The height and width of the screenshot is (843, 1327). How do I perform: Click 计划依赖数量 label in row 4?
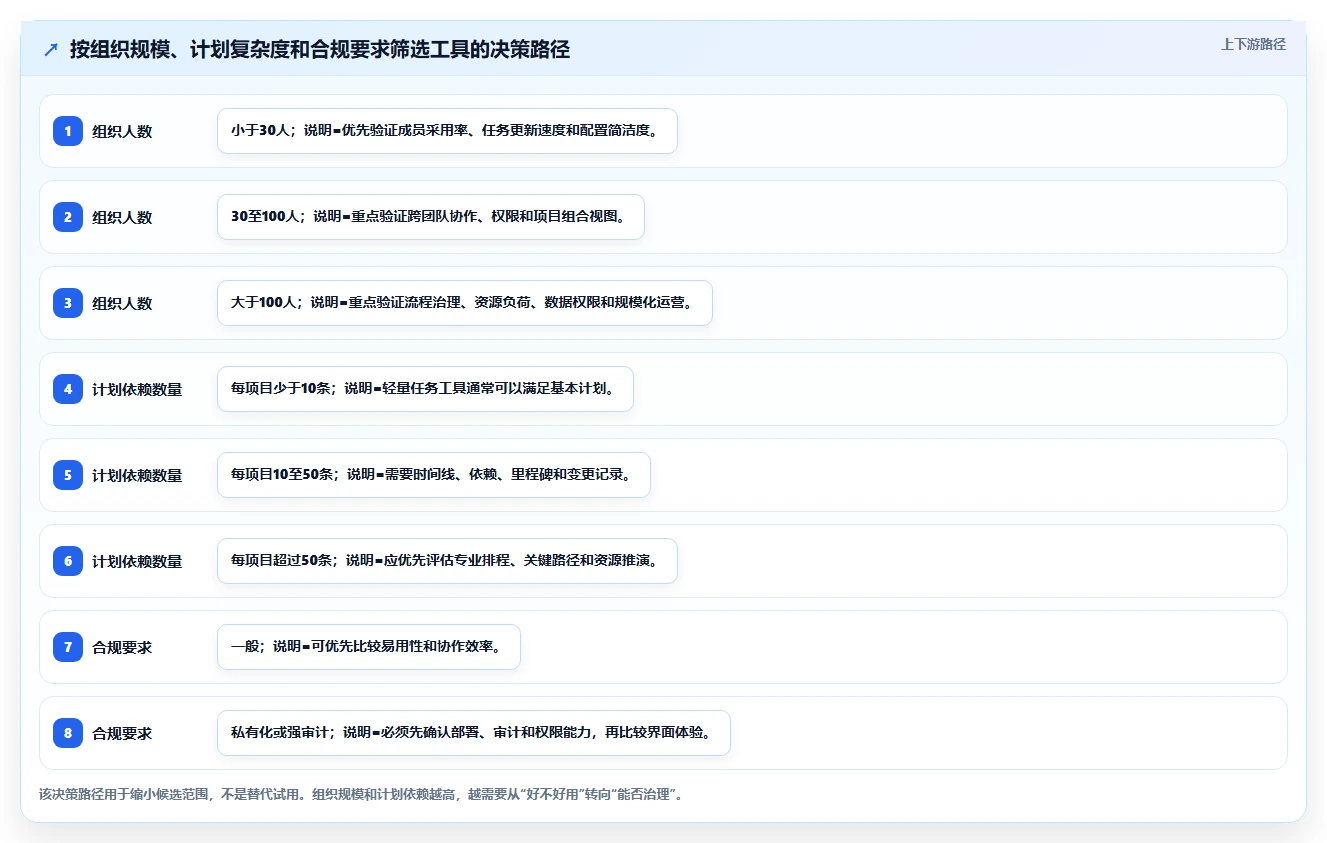[137, 389]
